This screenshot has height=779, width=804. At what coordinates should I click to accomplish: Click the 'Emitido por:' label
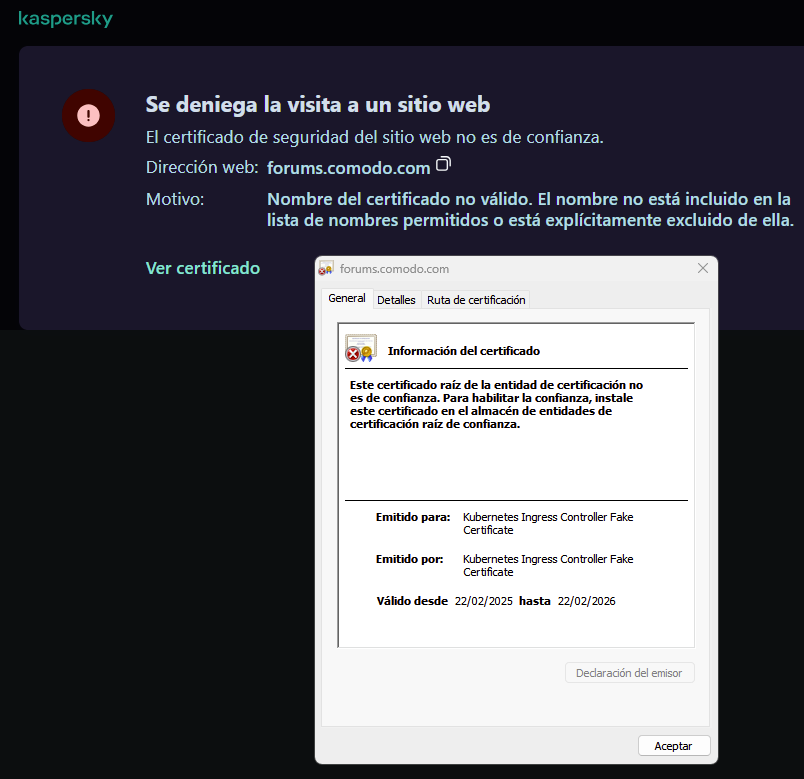pyautogui.click(x=409, y=559)
